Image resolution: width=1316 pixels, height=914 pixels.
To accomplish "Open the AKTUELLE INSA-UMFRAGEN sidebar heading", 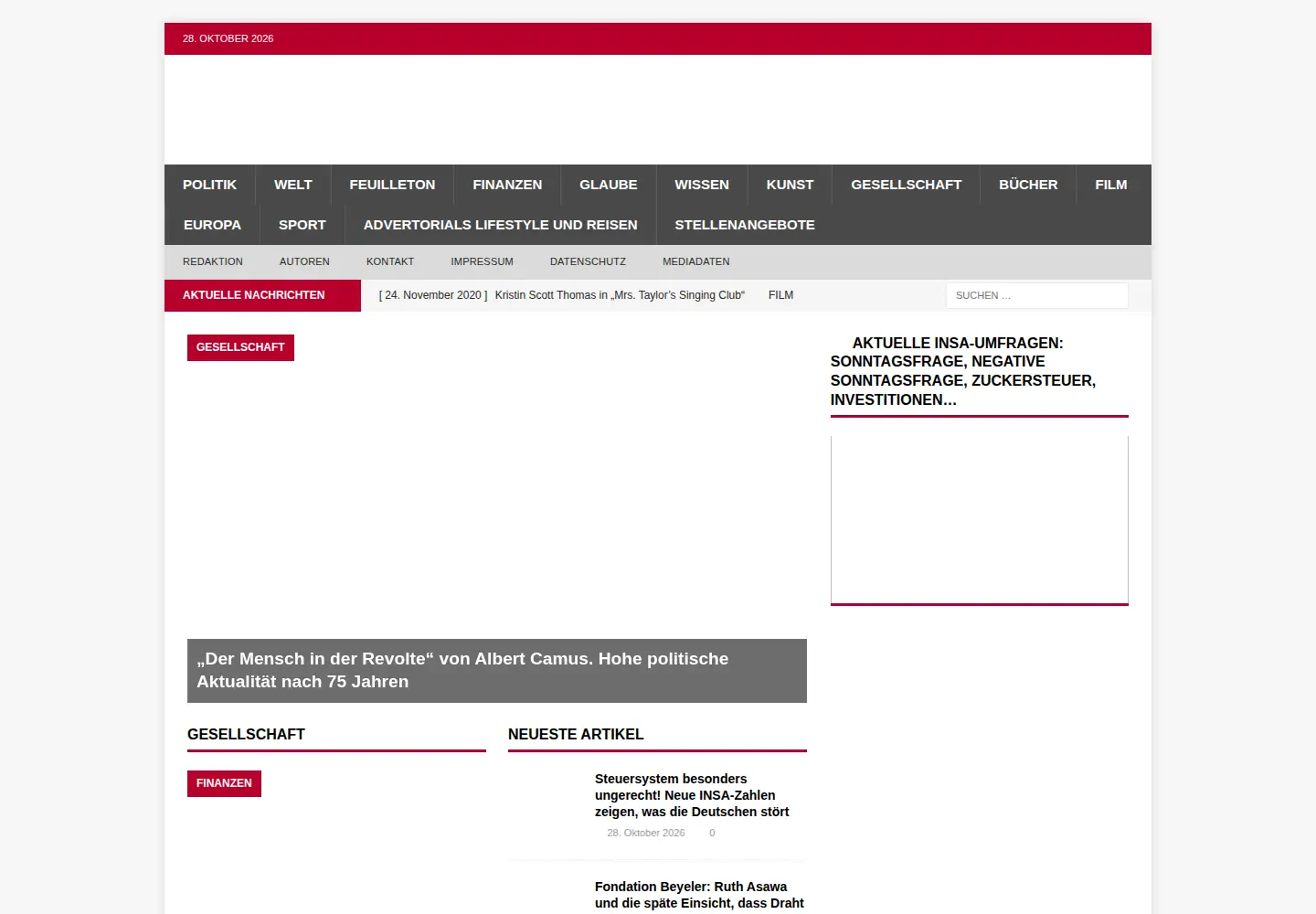I will (x=963, y=371).
